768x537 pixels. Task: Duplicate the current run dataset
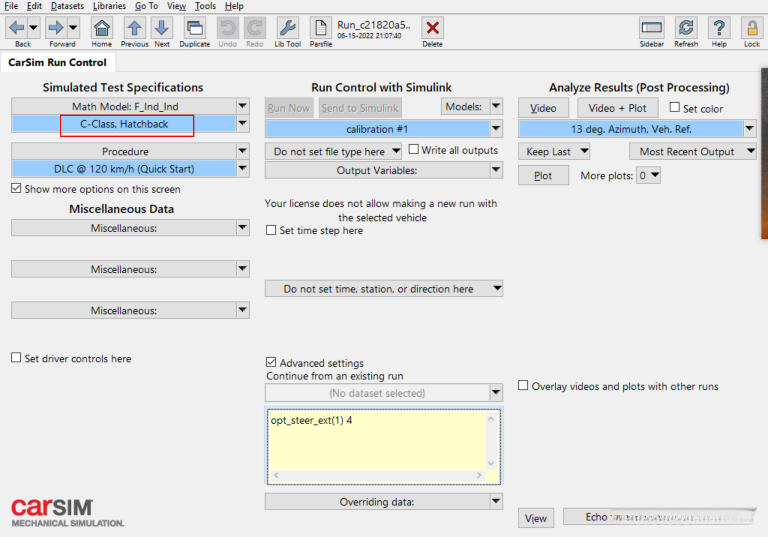click(x=194, y=28)
